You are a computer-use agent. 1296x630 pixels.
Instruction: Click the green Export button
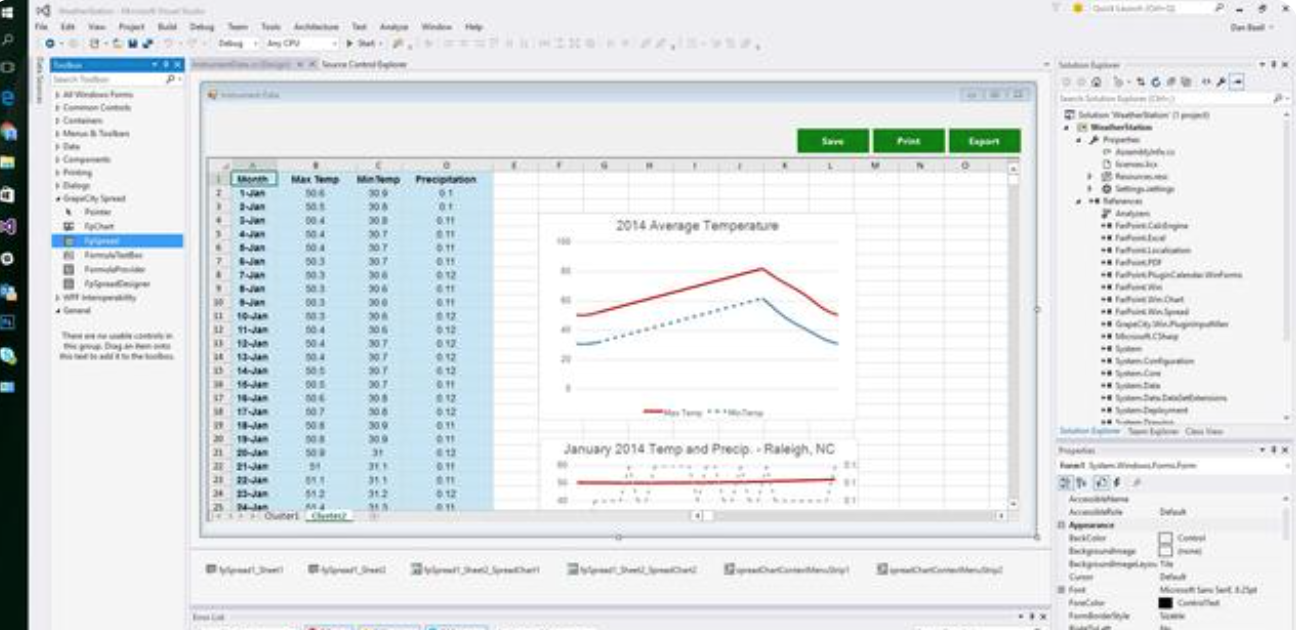[984, 141]
